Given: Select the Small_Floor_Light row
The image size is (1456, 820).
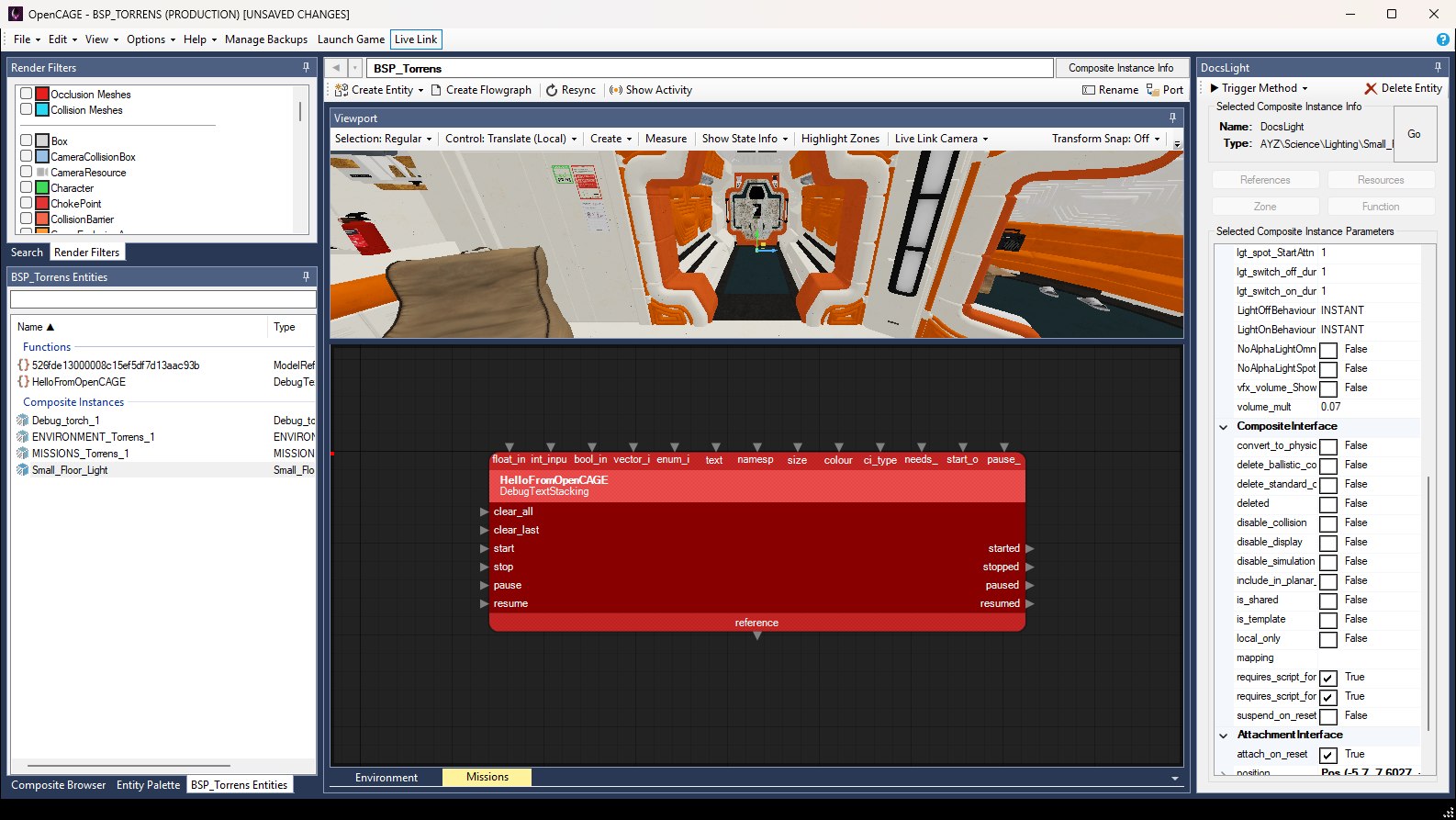Looking at the screenshot, I should pyautogui.click(x=165, y=470).
